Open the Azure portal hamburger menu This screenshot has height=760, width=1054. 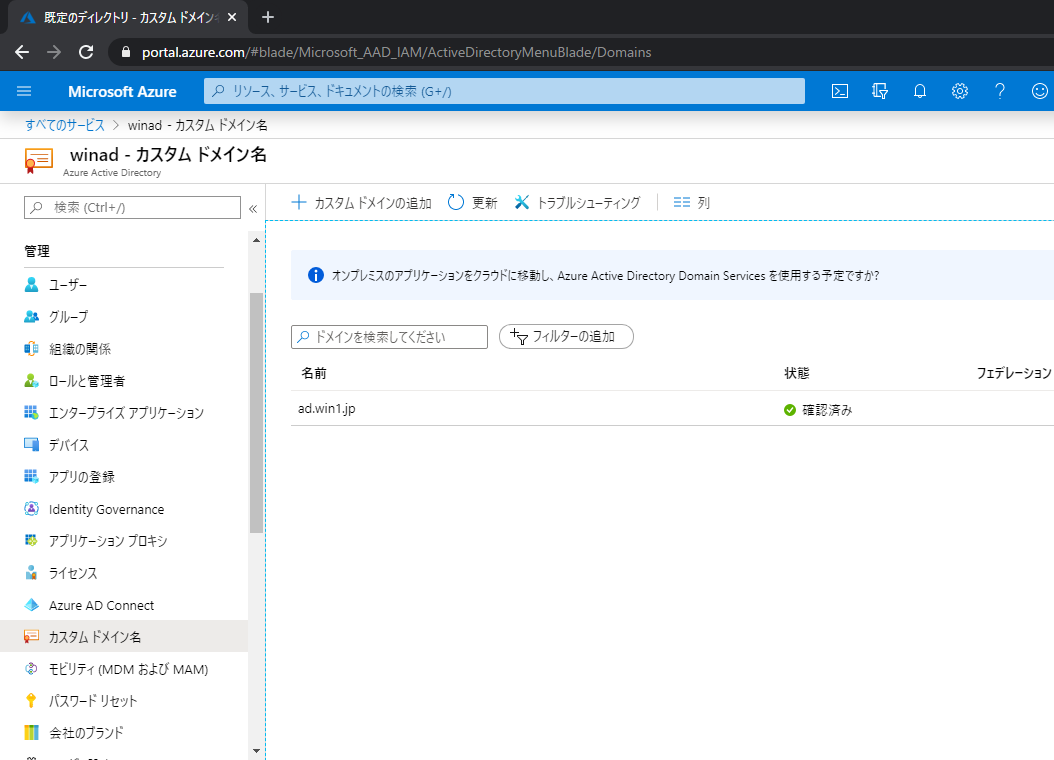pos(24,91)
